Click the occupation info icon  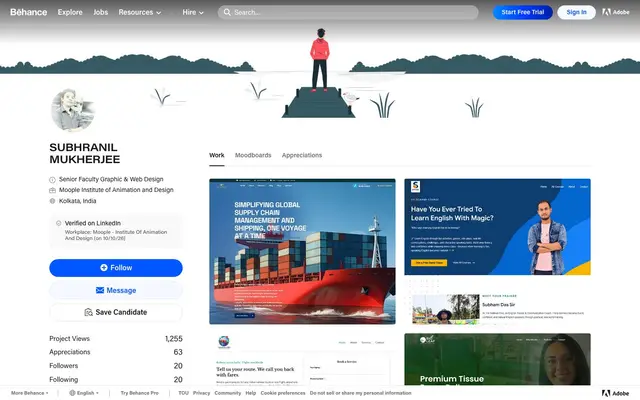(x=52, y=180)
